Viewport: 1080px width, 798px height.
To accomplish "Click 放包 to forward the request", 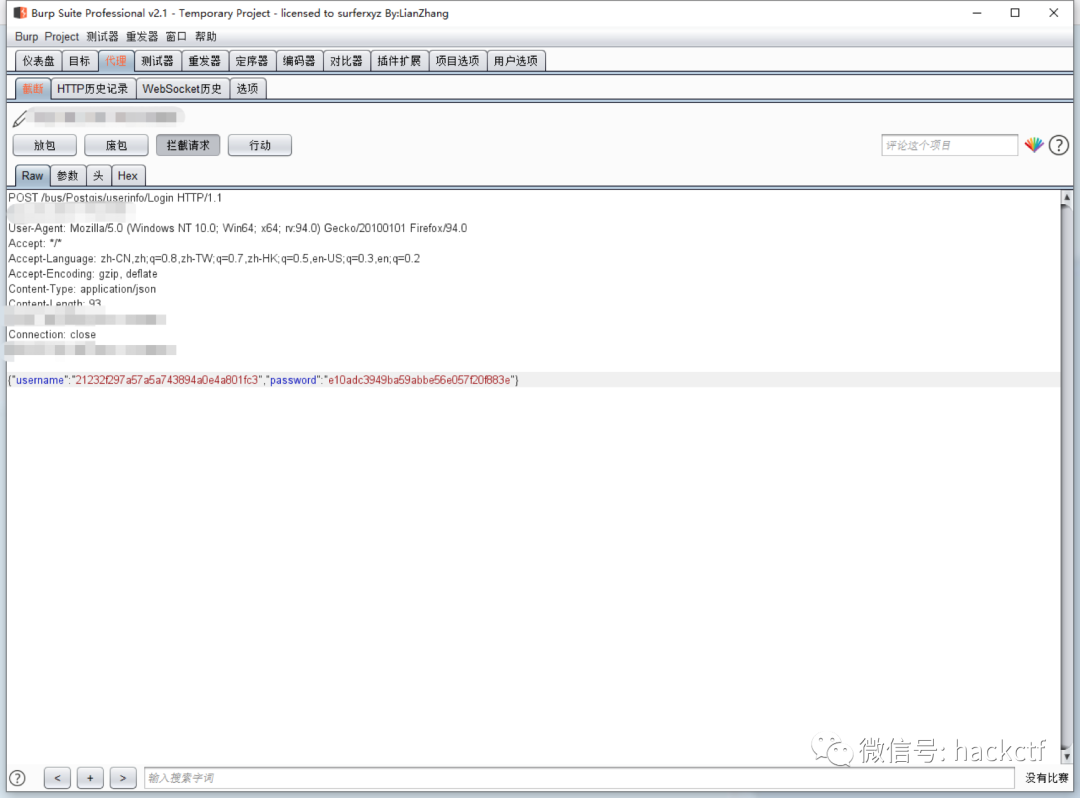I will pyautogui.click(x=45, y=145).
